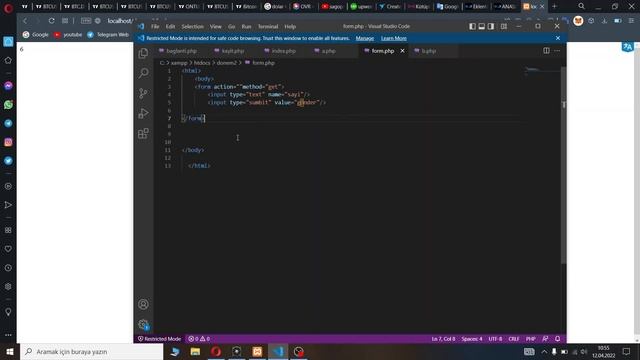
Task: Open errors and warnings count in status bar
Action: click(x=199, y=339)
